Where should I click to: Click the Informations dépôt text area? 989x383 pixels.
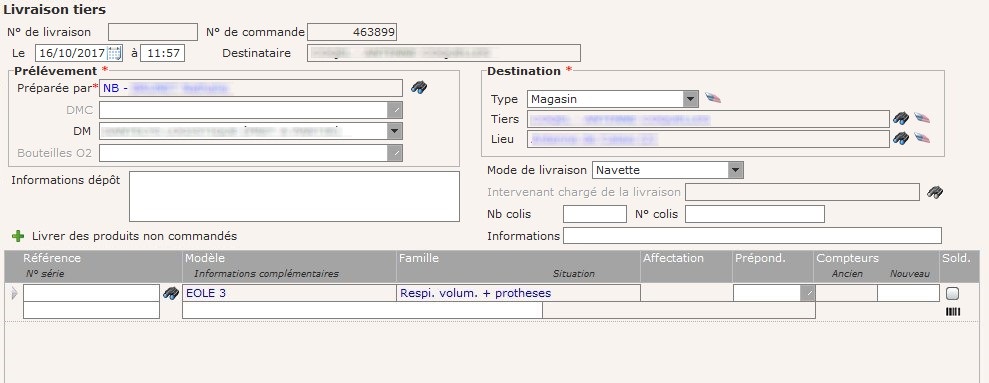(295, 196)
